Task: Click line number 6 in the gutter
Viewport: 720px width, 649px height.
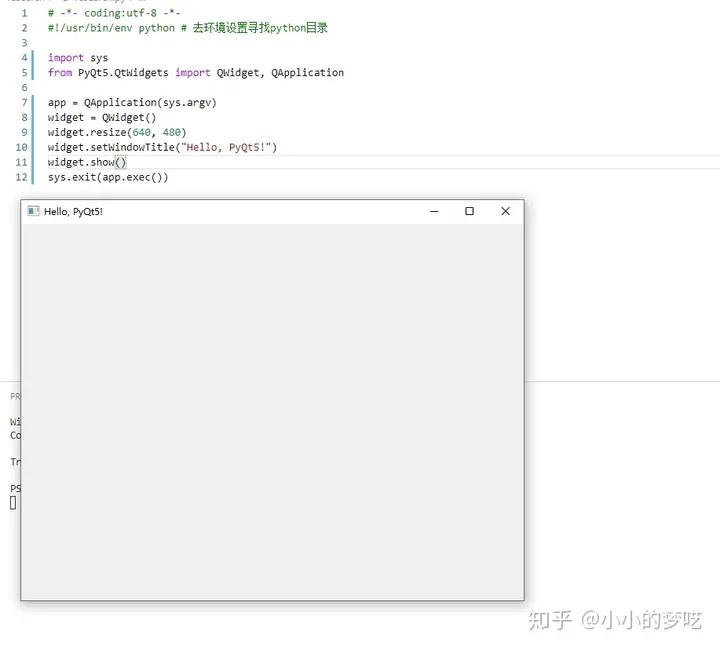Action: 24,88
